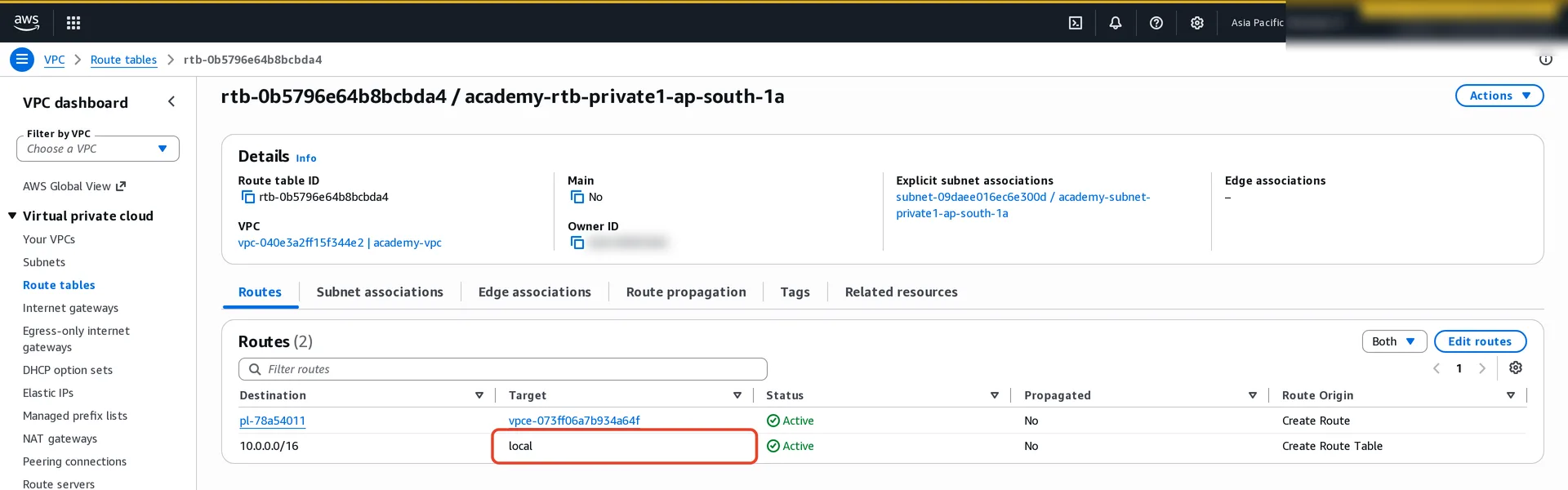Copy the Main value 'No'
The width and height of the screenshot is (1568, 490).
point(577,197)
